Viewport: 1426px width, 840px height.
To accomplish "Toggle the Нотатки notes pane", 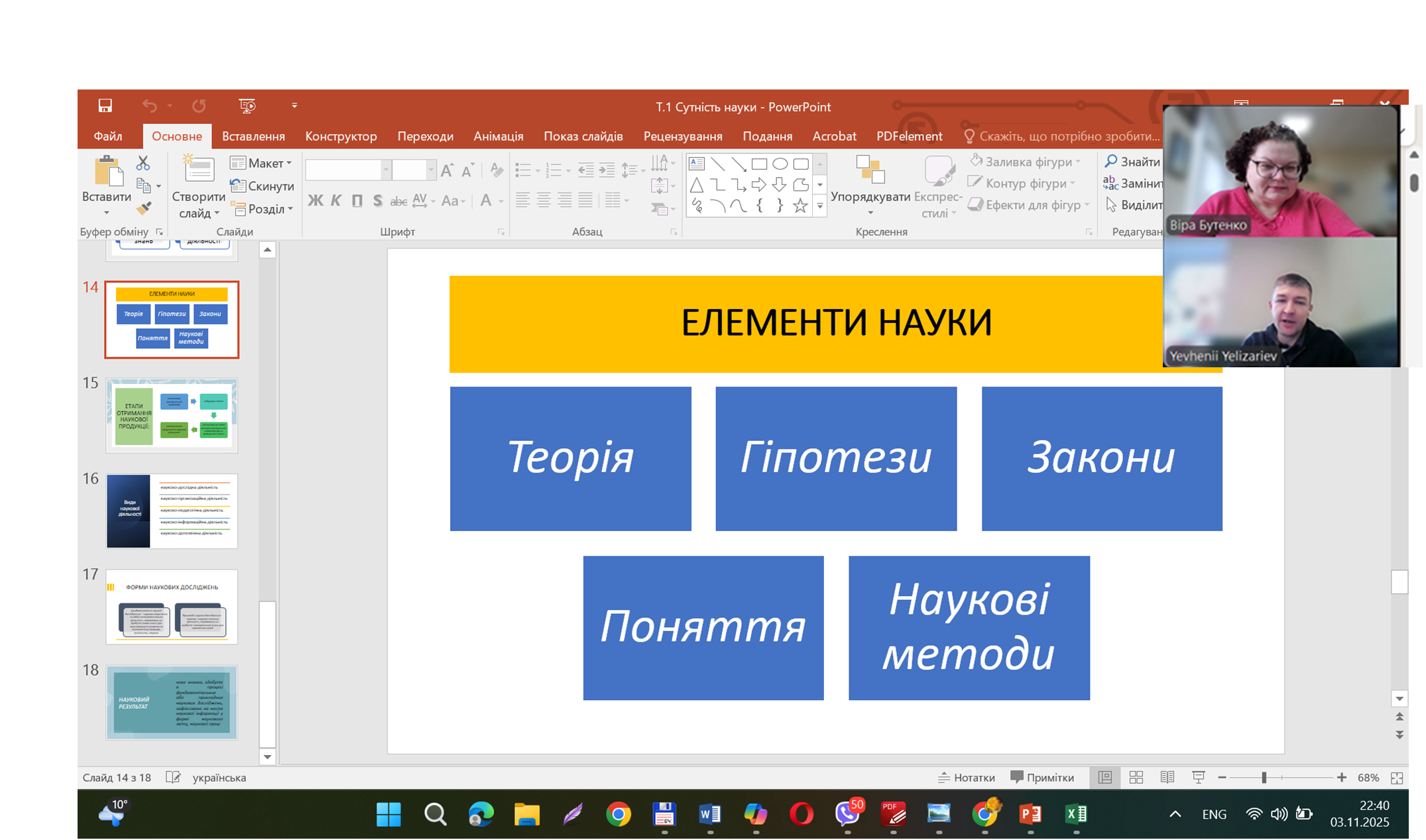I will (967, 778).
